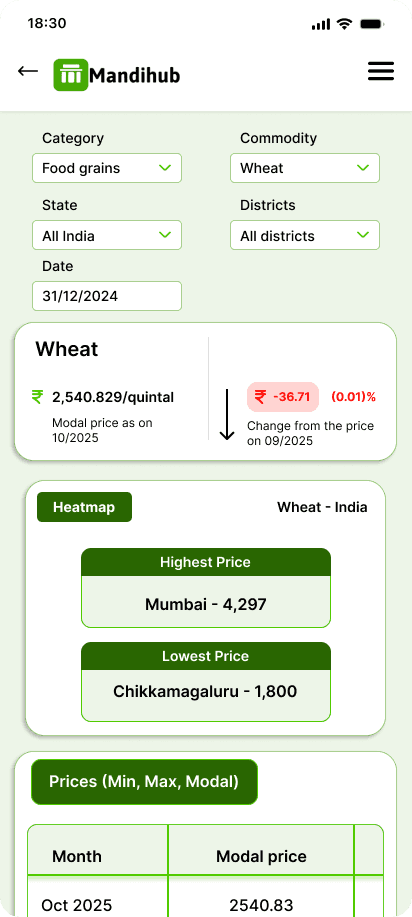Tap the cellular signal bars icon
The height and width of the screenshot is (917, 412).
point(321,24)
